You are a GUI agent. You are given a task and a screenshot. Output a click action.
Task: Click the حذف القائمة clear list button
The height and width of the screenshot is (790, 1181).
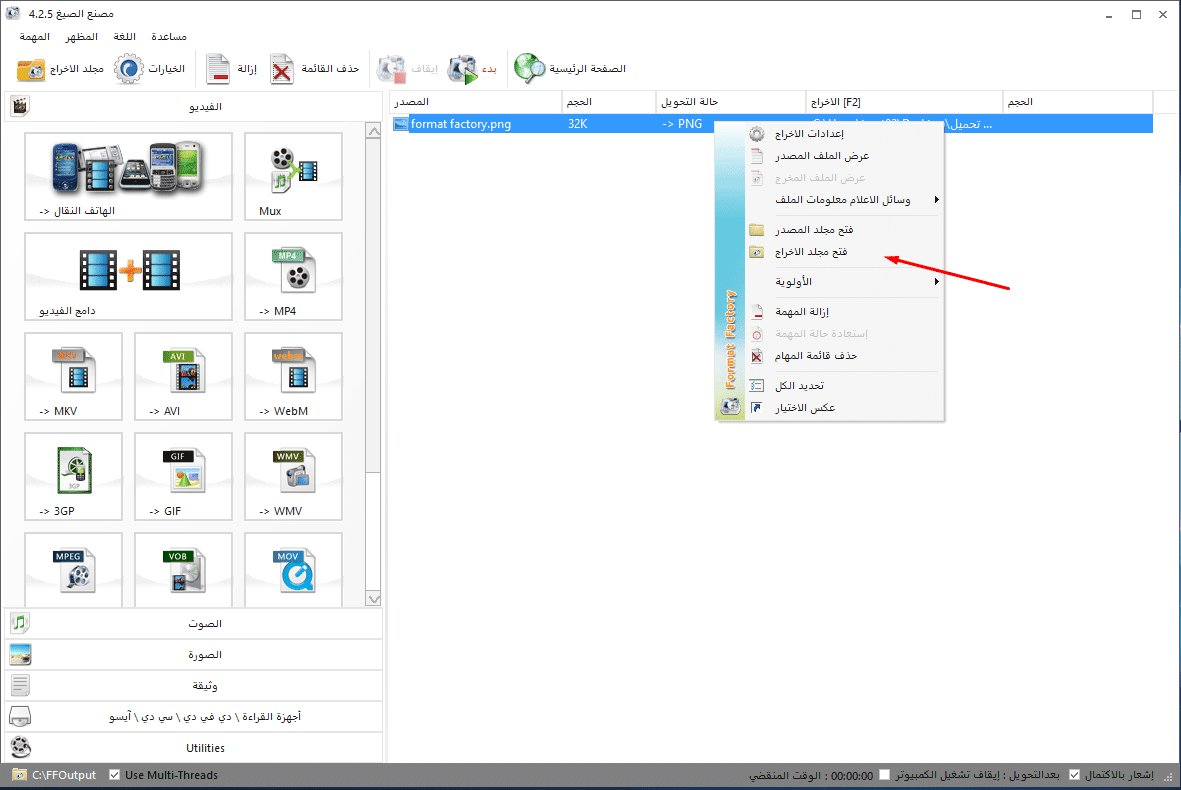316,69
